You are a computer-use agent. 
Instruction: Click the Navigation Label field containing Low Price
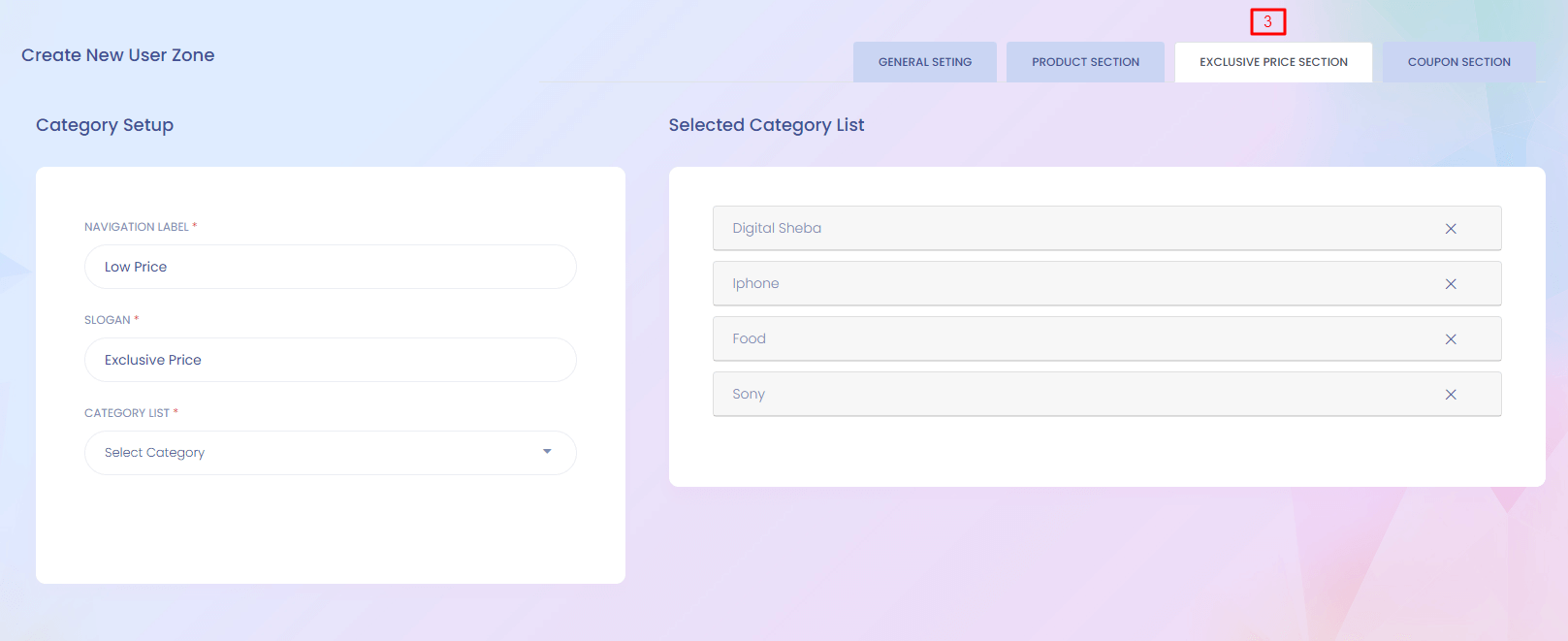click(x=330, y=267)
